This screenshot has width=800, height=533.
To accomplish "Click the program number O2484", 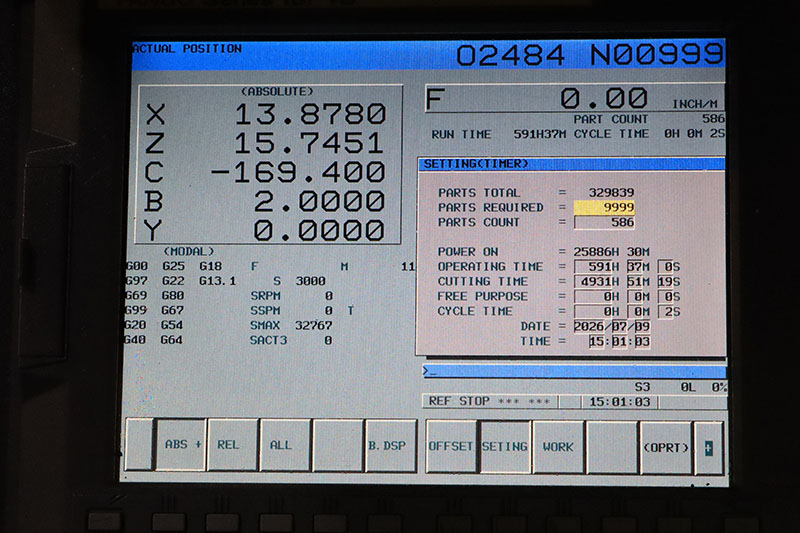I will point(511,55).
